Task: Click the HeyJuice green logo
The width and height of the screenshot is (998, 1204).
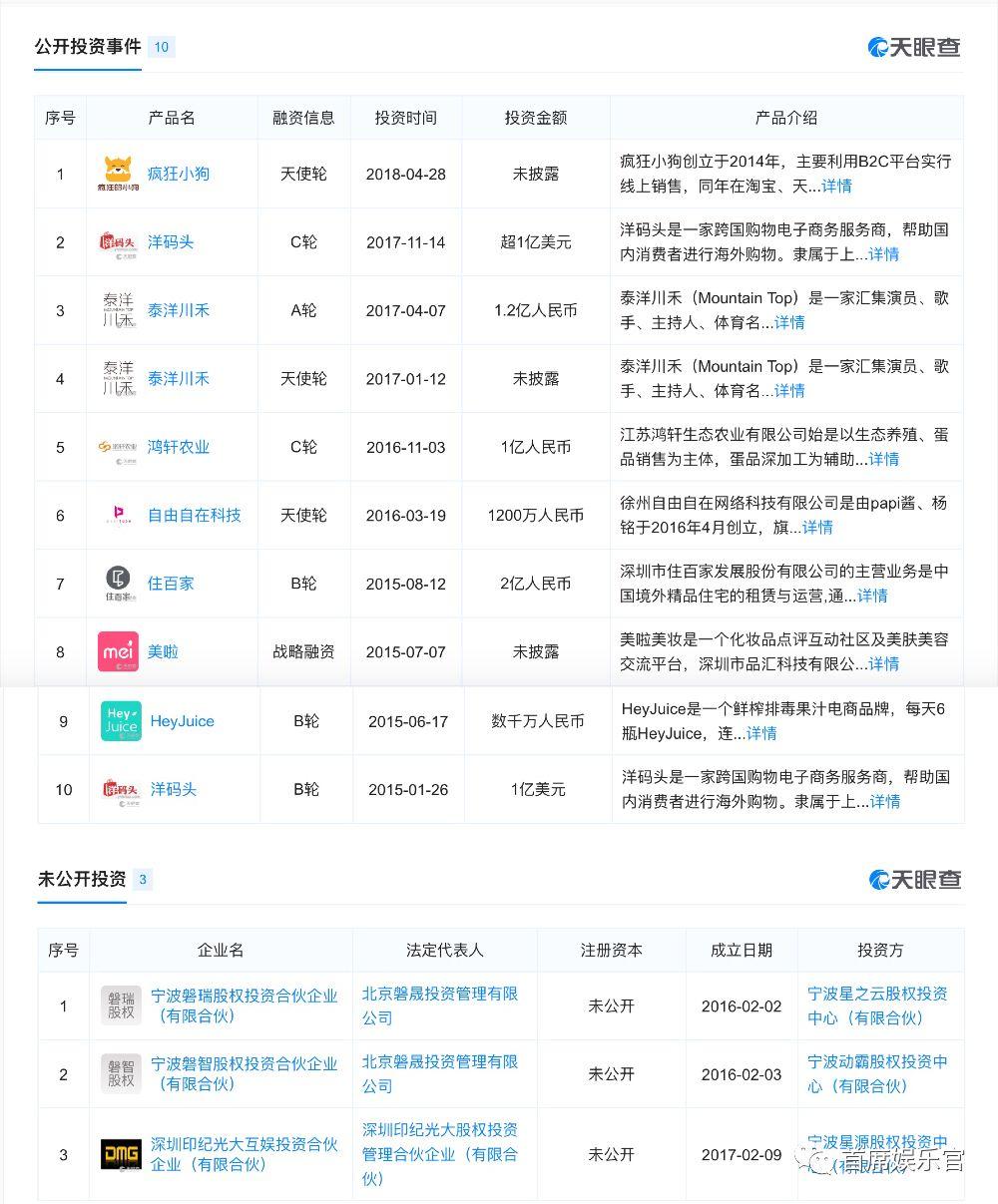Action: point(121,721)
